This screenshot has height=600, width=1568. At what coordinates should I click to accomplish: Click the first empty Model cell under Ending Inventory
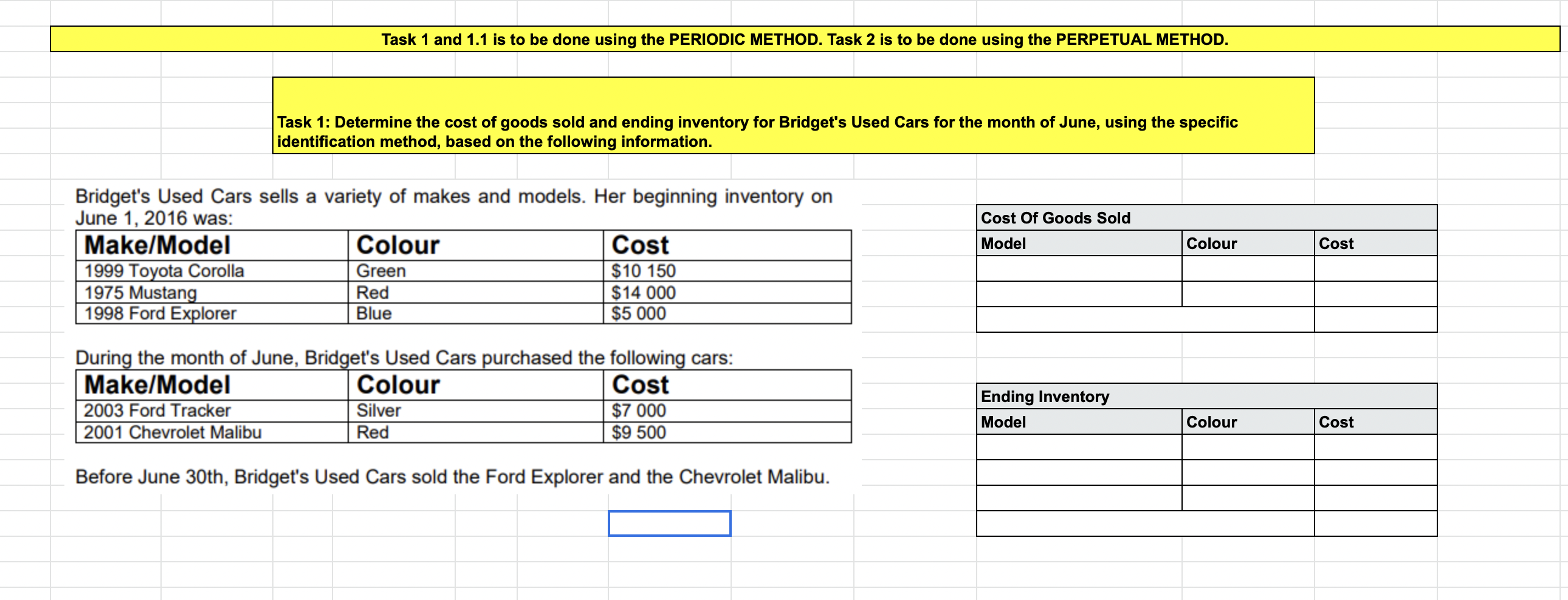pos(1081,447)
